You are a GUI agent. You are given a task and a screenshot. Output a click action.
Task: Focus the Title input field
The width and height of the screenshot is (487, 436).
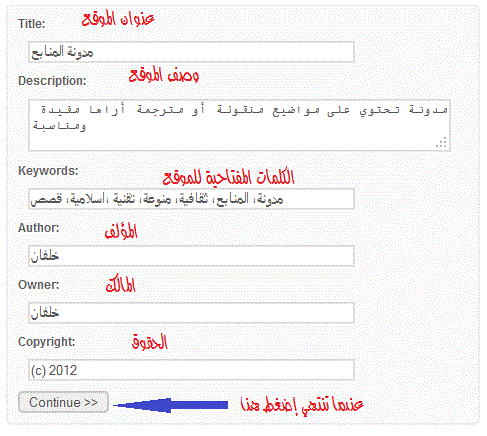tap(191, 52)
